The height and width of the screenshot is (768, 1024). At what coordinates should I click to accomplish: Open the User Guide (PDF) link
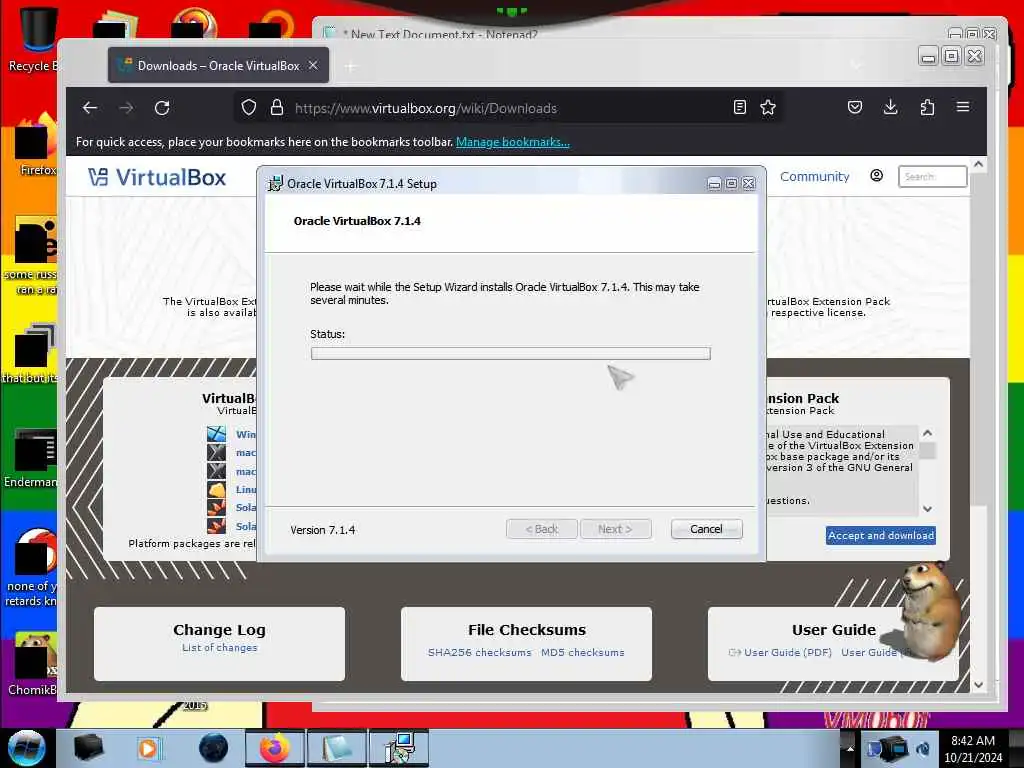click(x=788, y=652)
